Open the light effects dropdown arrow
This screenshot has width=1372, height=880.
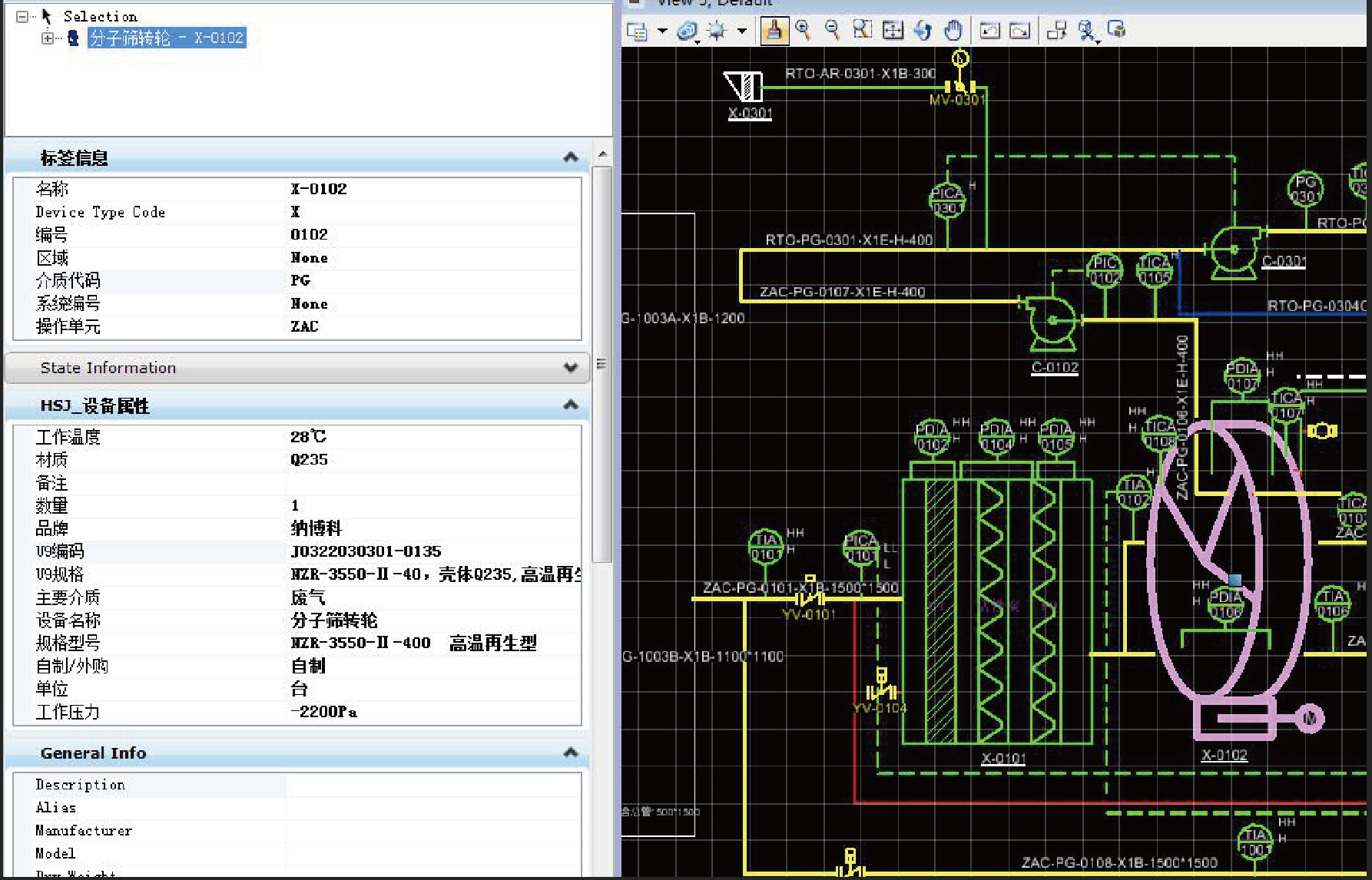click(742, 31)
